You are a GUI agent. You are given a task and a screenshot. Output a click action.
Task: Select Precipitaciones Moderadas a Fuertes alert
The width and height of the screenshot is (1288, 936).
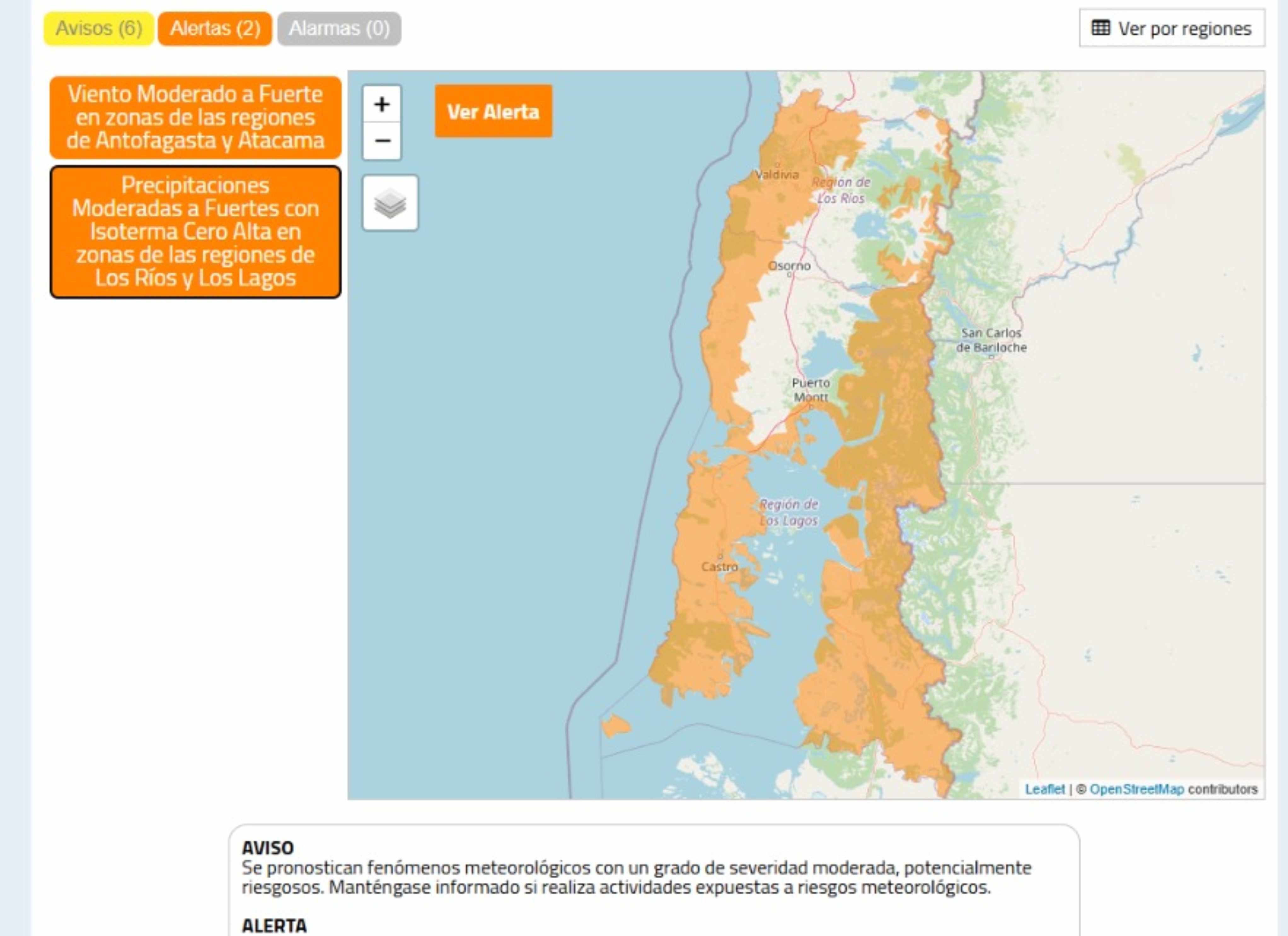(x=195, y=232)
